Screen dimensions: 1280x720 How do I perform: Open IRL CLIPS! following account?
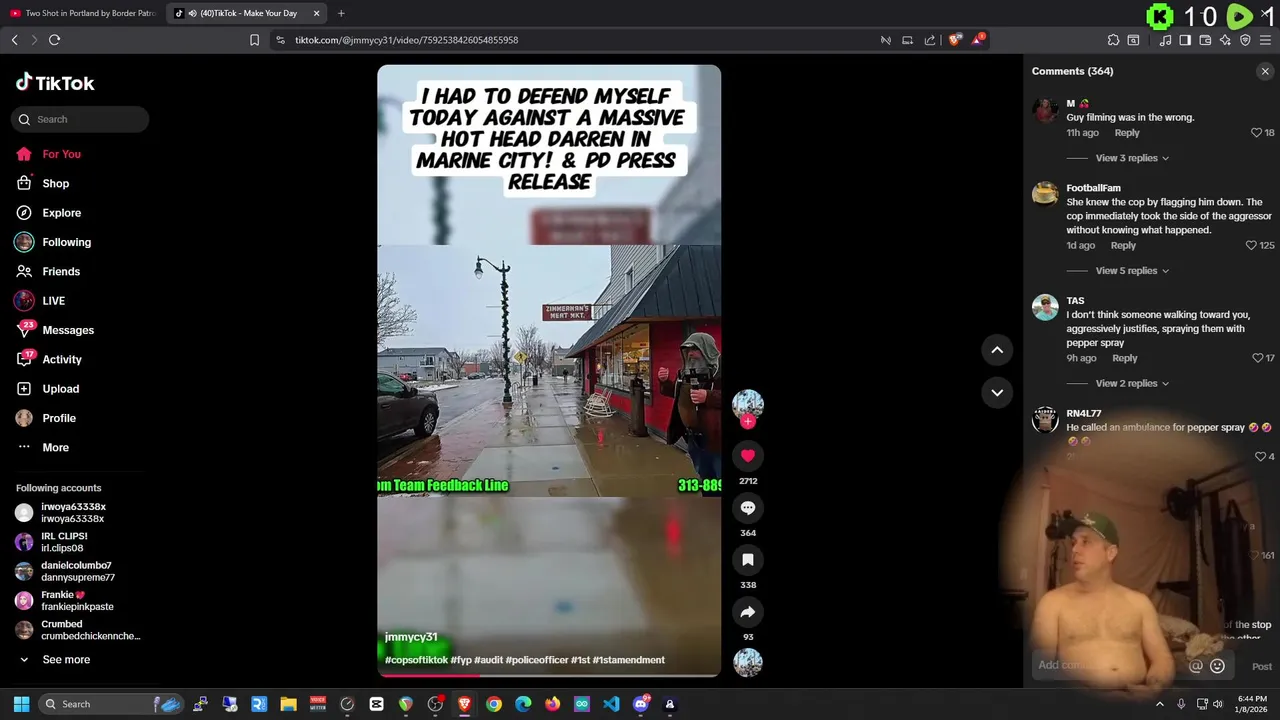(64, 542)
